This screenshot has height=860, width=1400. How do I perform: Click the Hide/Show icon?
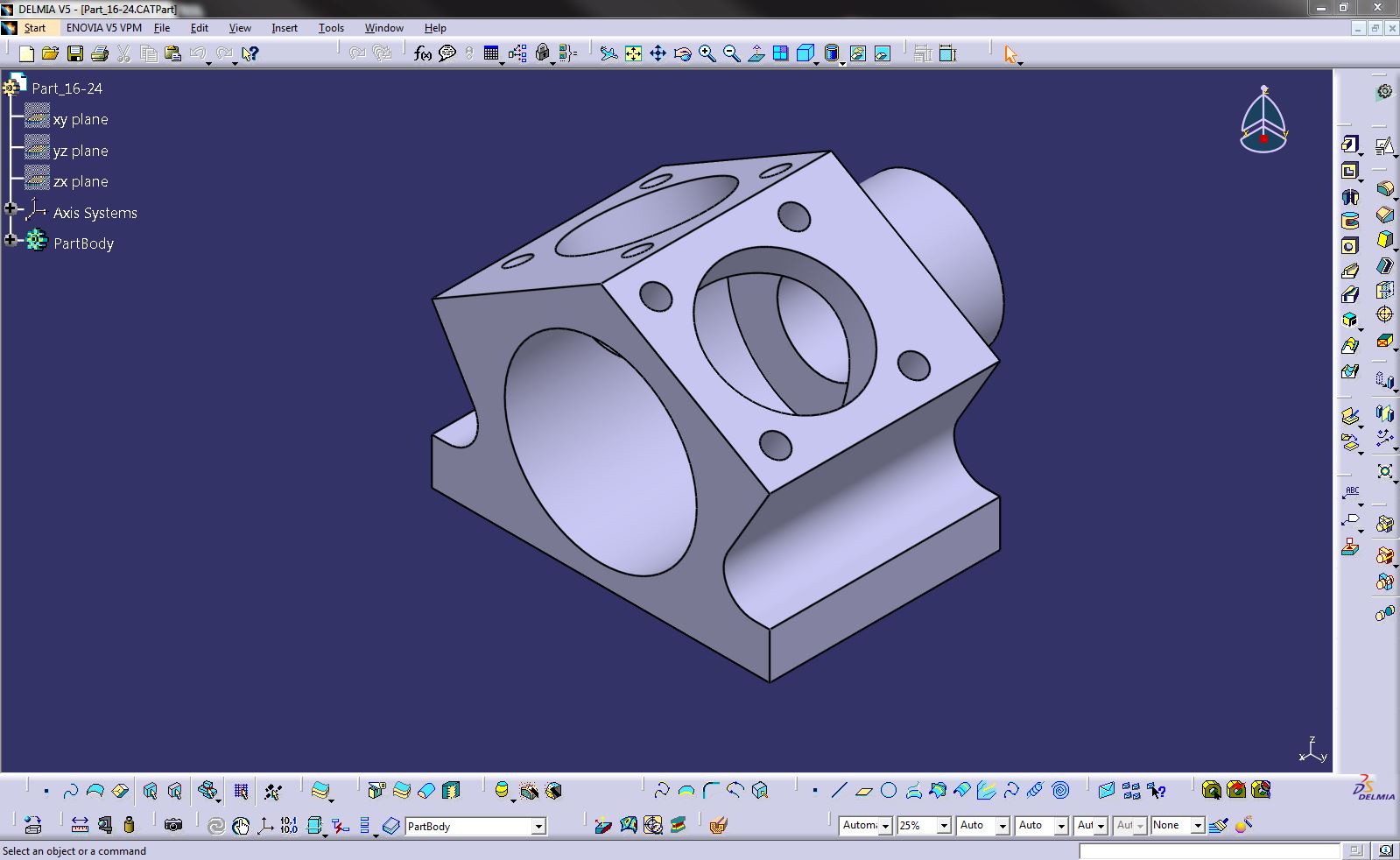(x=857, y=53)
